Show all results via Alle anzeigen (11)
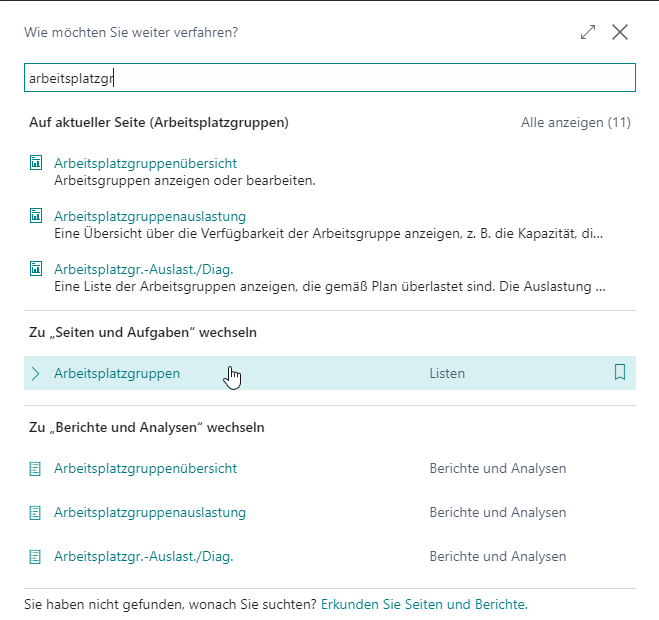 click(x=575, y=122)
